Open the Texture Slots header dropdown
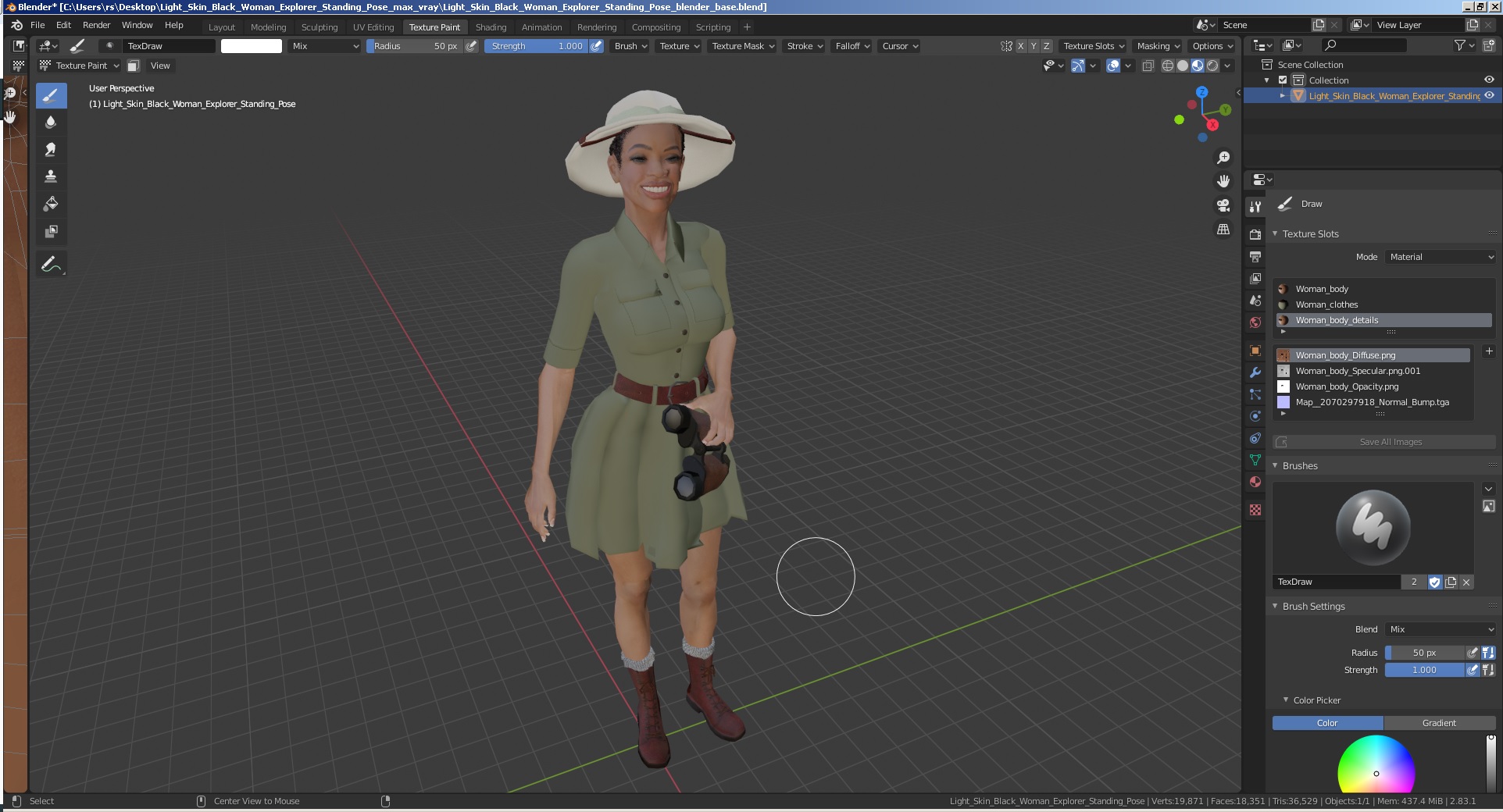1503x812 pixels. 1093,46
